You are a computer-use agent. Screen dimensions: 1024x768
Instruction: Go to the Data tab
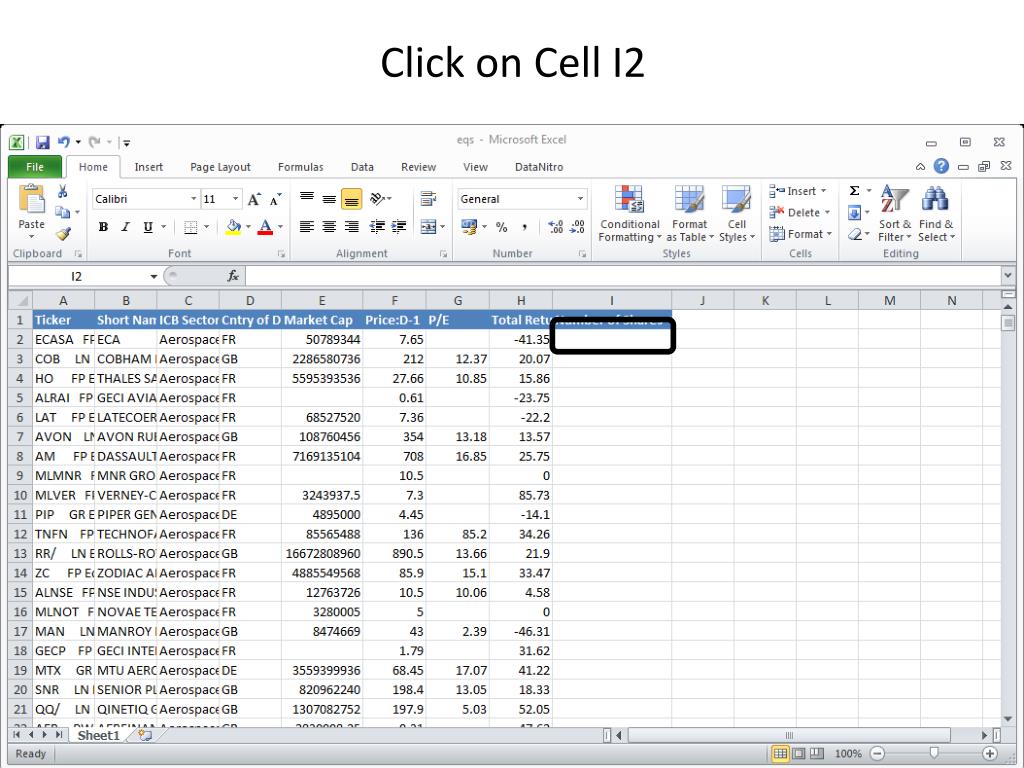point(362,167)
